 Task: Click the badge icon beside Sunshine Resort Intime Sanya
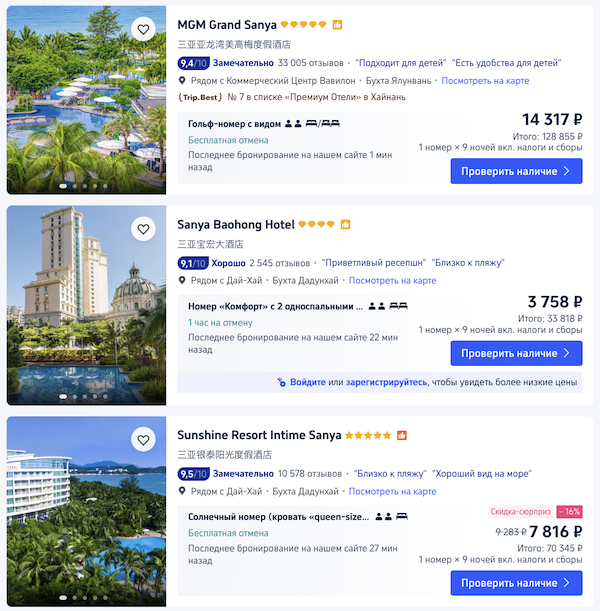coord(402,436)
